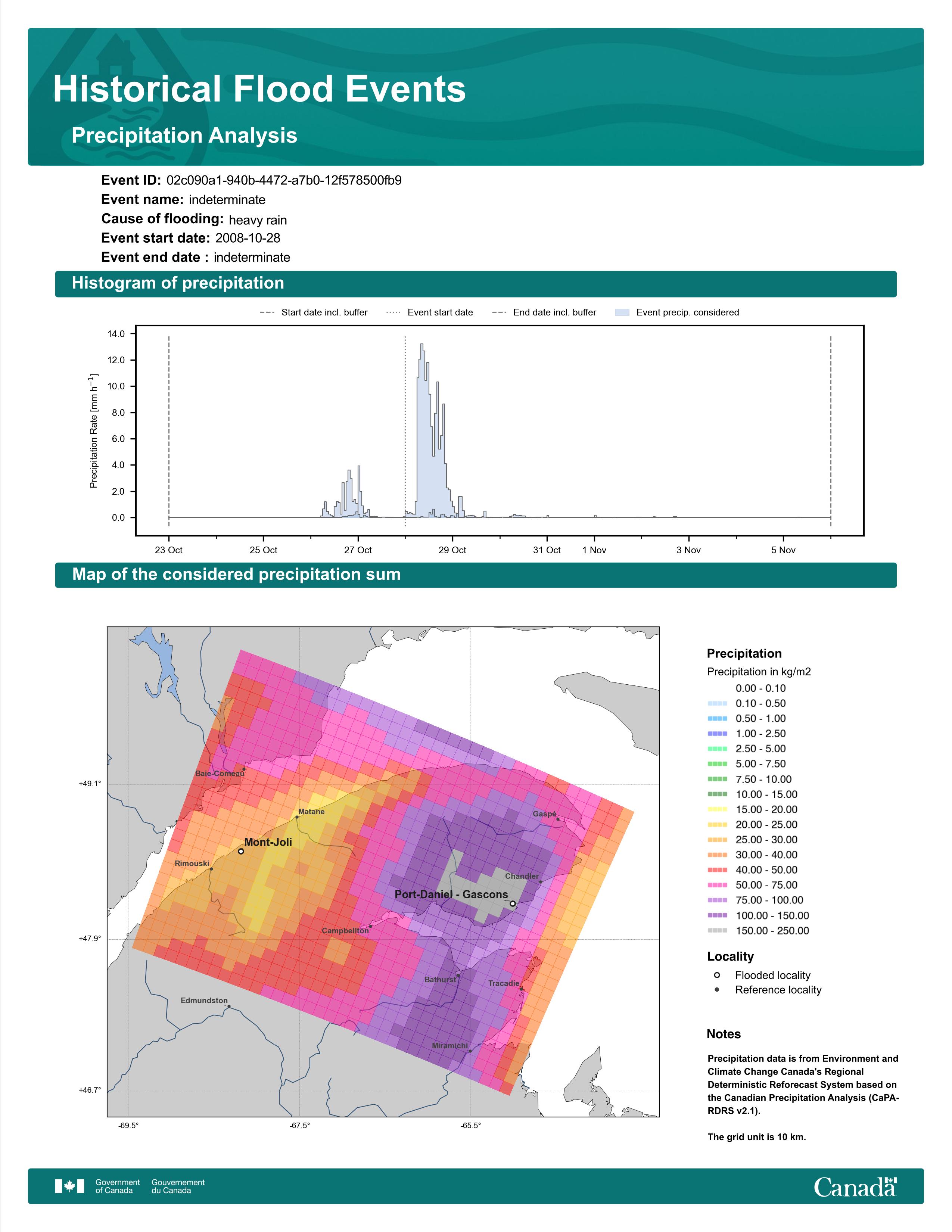Click the Chandler map label

click(522, 876)
